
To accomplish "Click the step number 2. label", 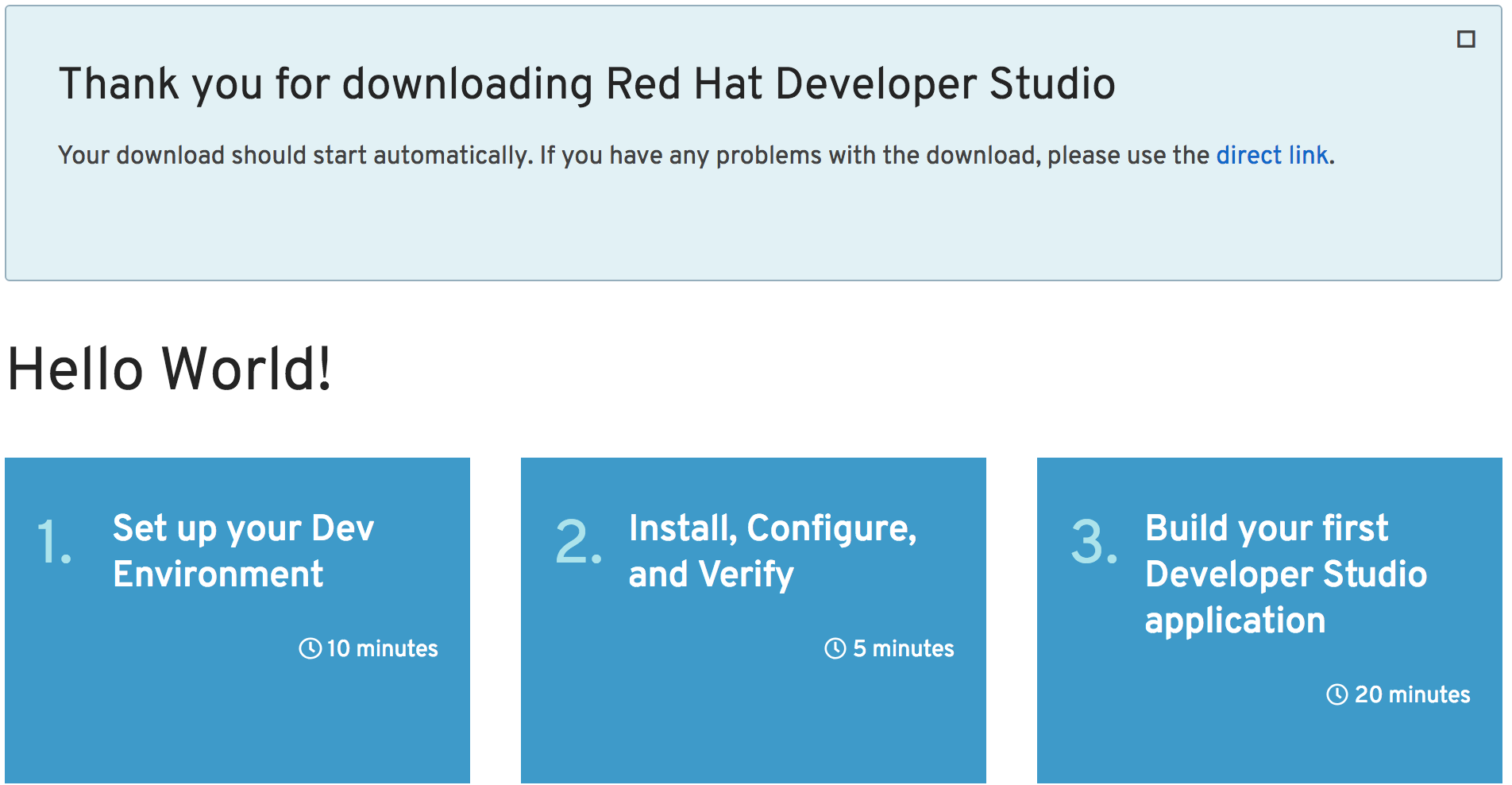I will click(578, 543).
